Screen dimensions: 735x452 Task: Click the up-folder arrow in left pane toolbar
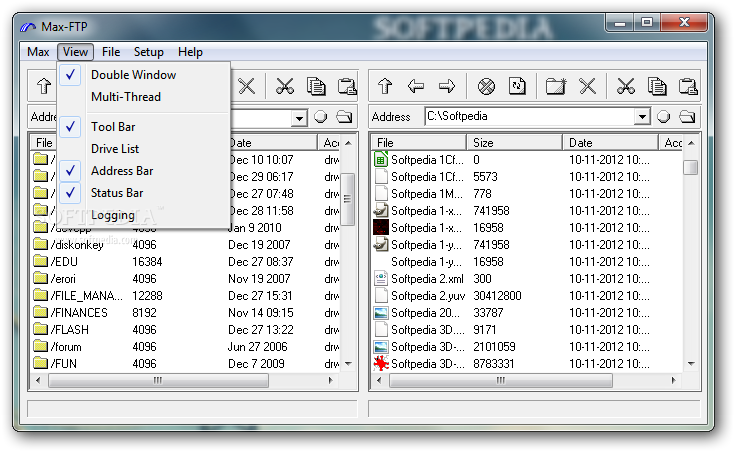point(44,86)
